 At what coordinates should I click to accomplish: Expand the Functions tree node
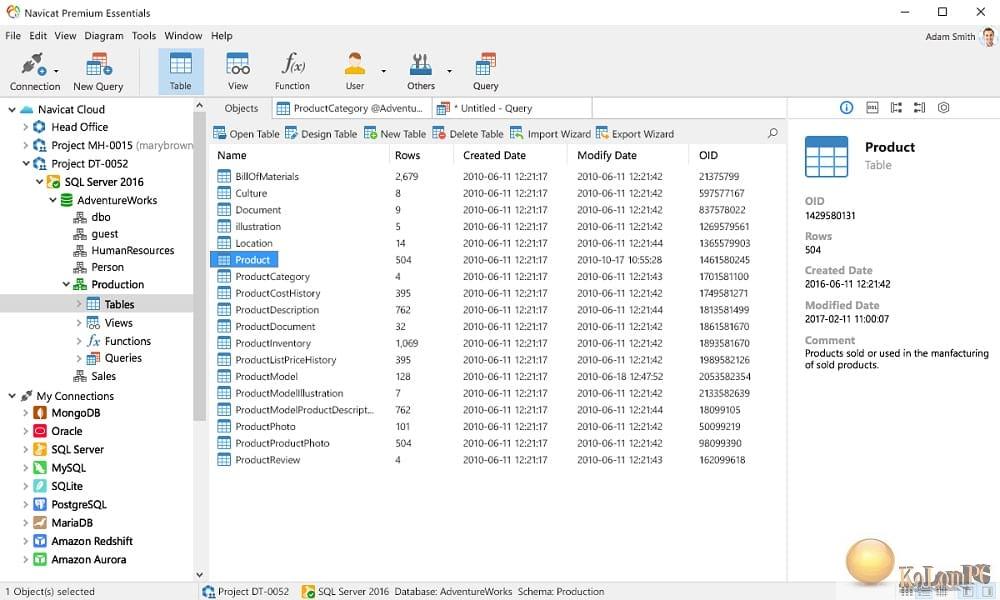79,341
